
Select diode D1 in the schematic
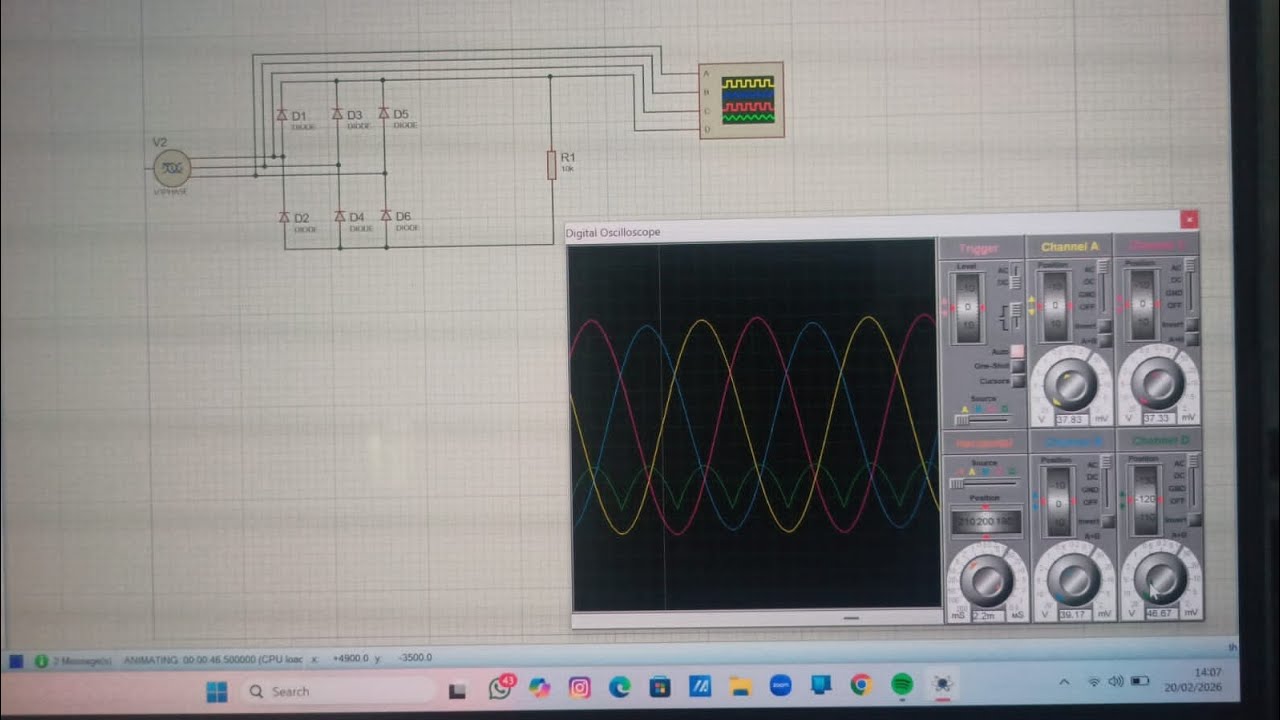coord(281,115)
